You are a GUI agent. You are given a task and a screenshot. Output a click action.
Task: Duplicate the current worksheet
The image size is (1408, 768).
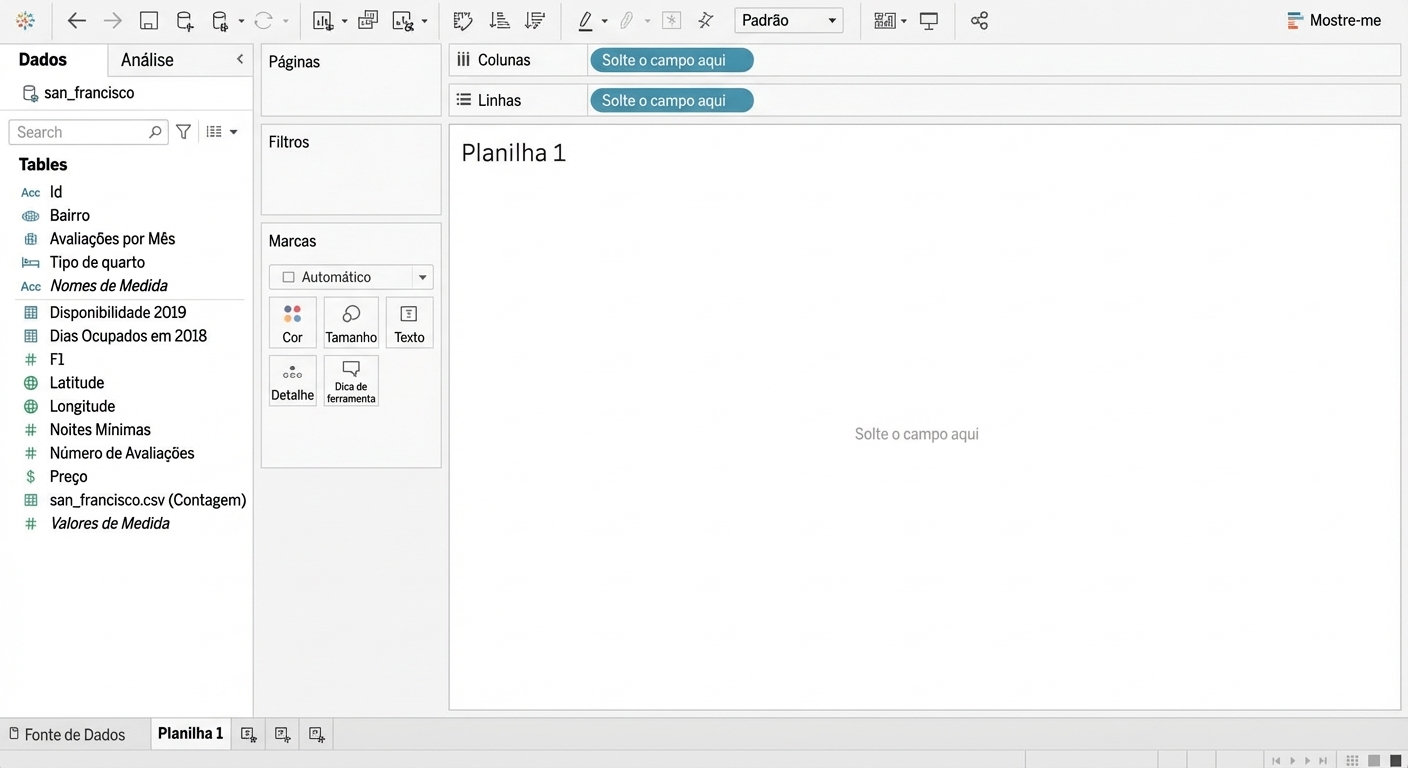point(367,20)
